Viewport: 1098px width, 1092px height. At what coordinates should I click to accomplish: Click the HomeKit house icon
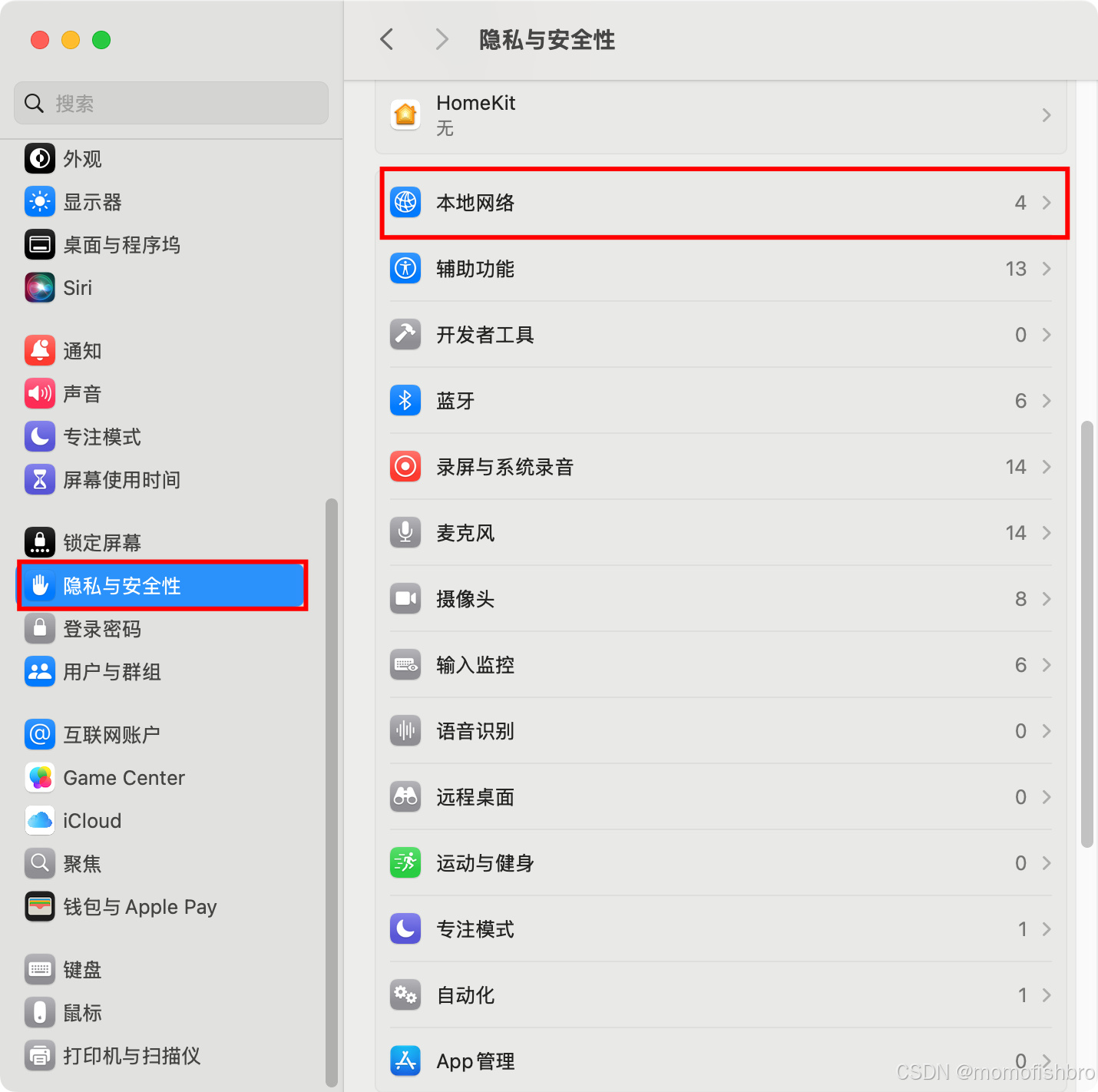[405, 115]
